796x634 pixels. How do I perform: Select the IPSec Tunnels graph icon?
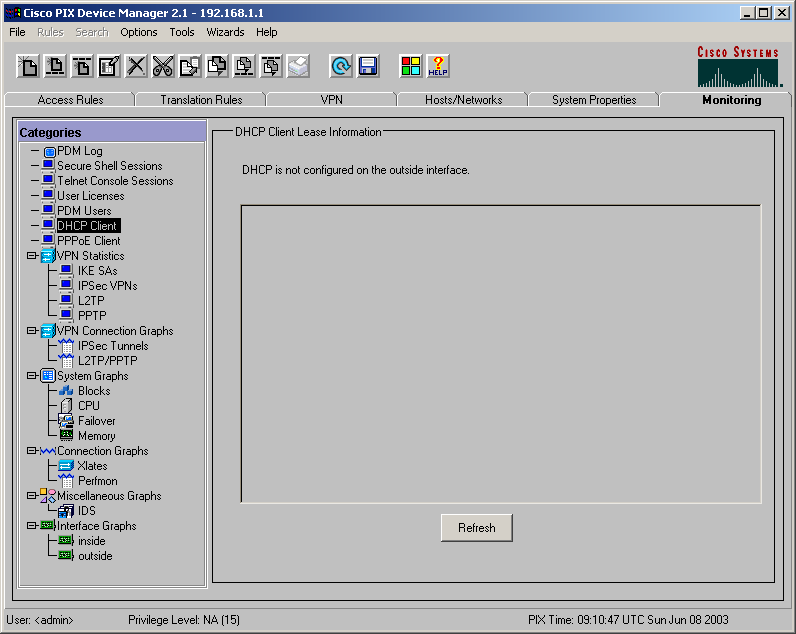tap(66, 346)
